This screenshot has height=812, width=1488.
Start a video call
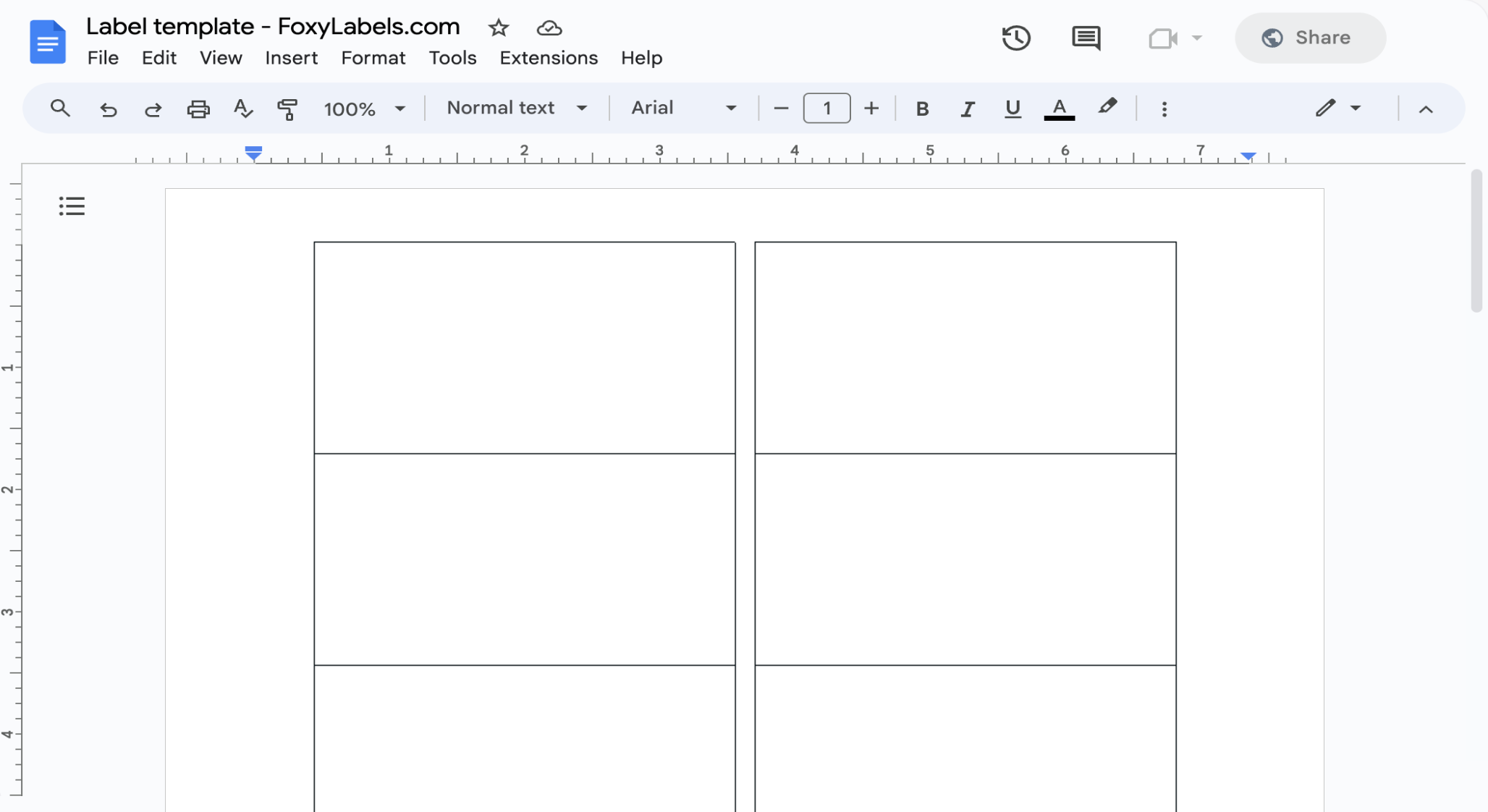point(1162,38)
